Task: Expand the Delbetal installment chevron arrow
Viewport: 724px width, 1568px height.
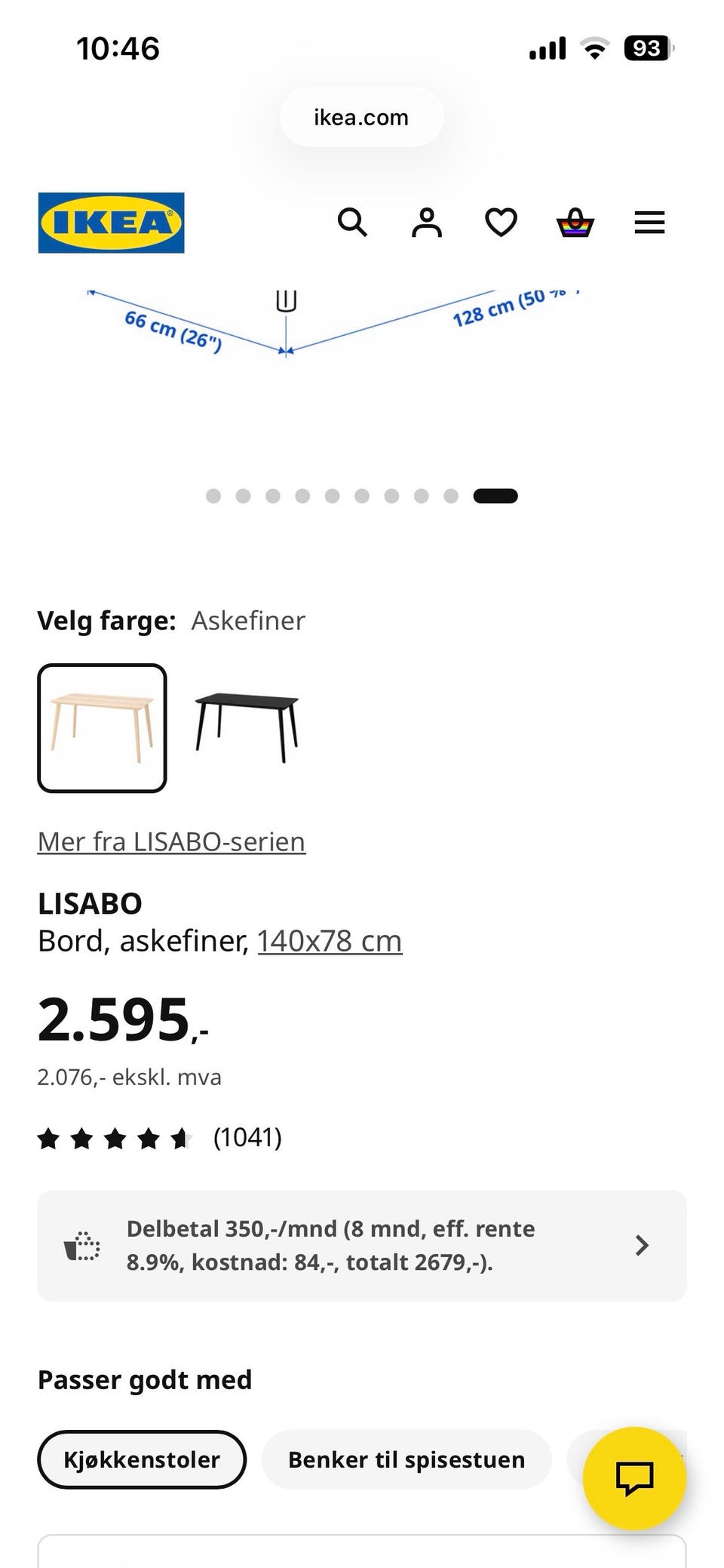Action: pos(642,1245)
